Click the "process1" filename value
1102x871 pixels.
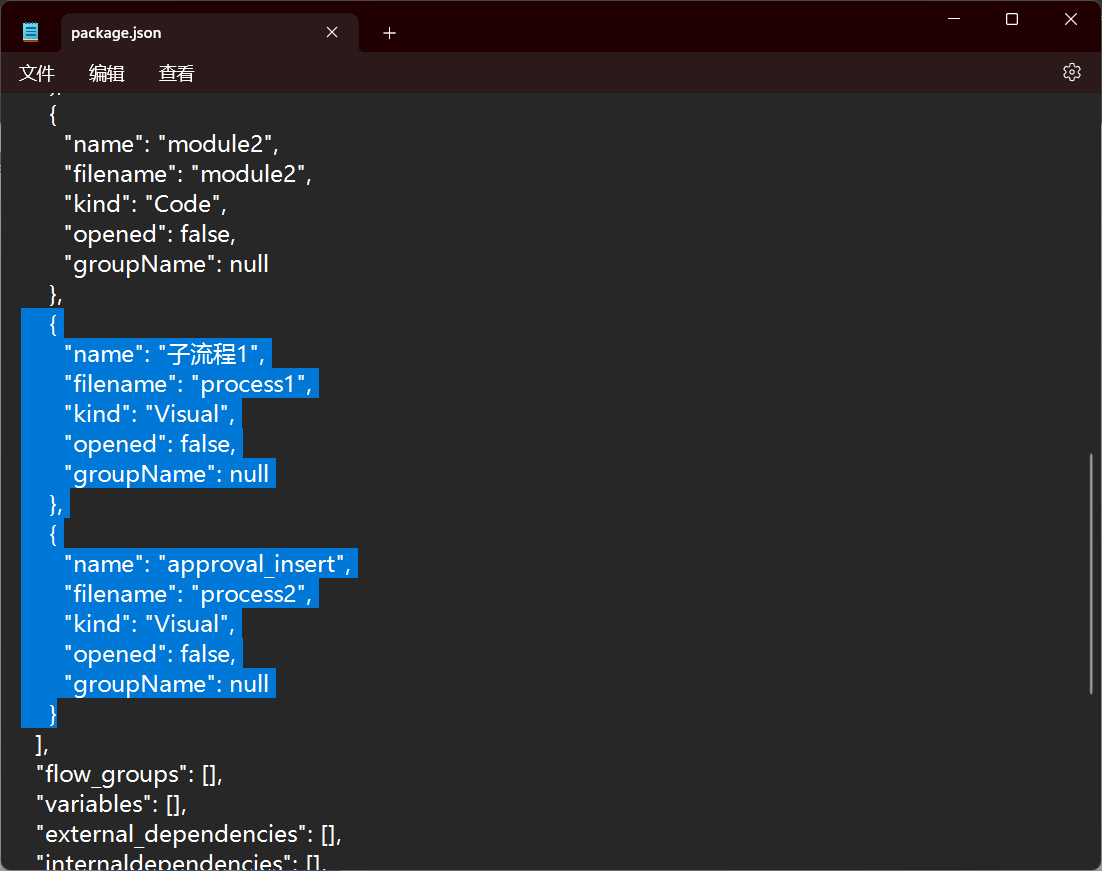(253, 384)
